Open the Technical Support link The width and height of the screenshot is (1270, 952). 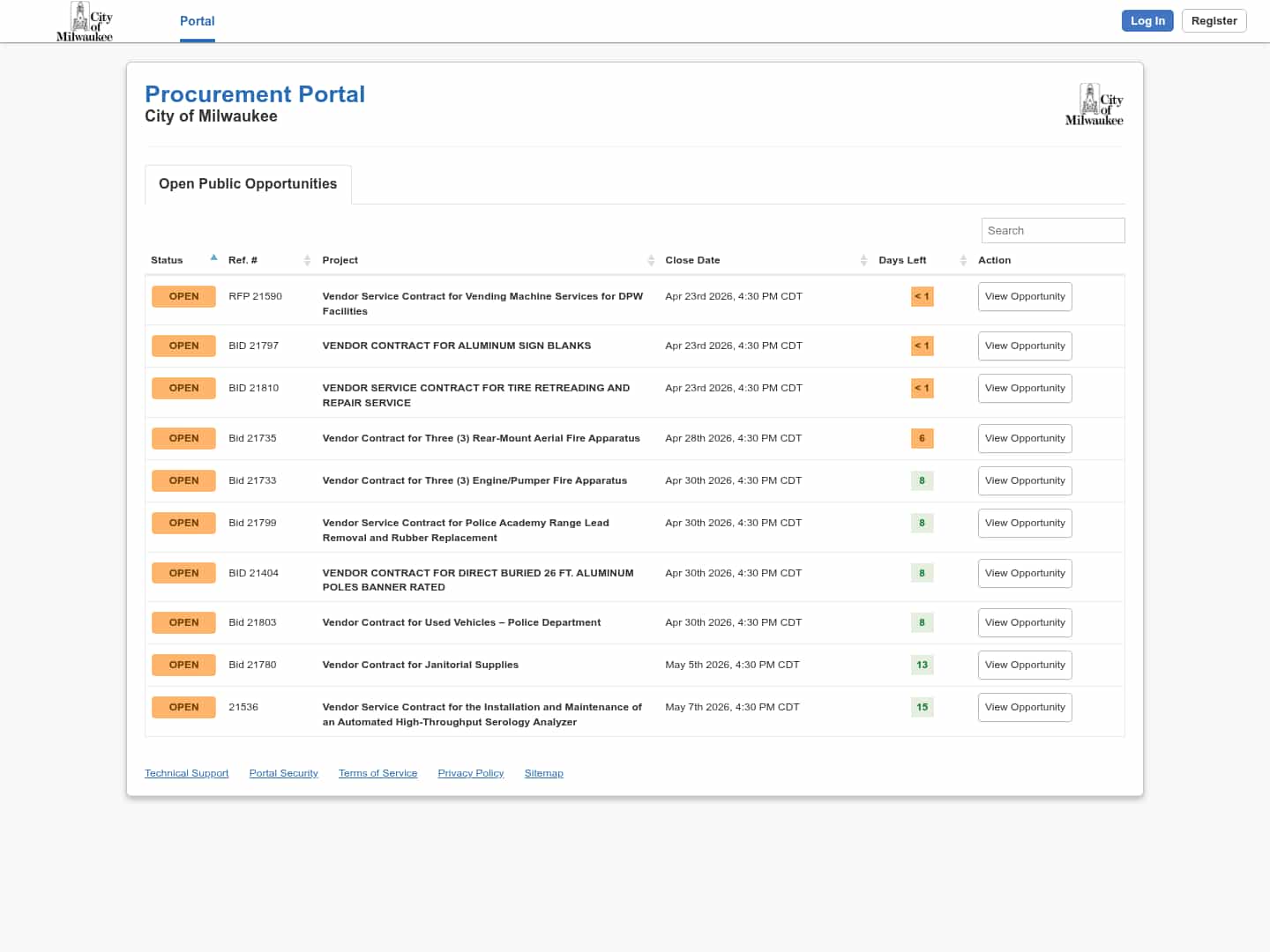[186, 774]
